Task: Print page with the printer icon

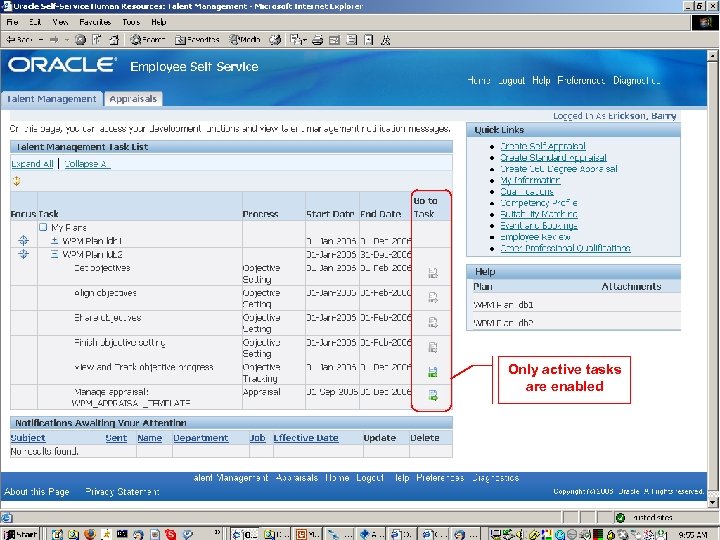Action: coord(317,40)
